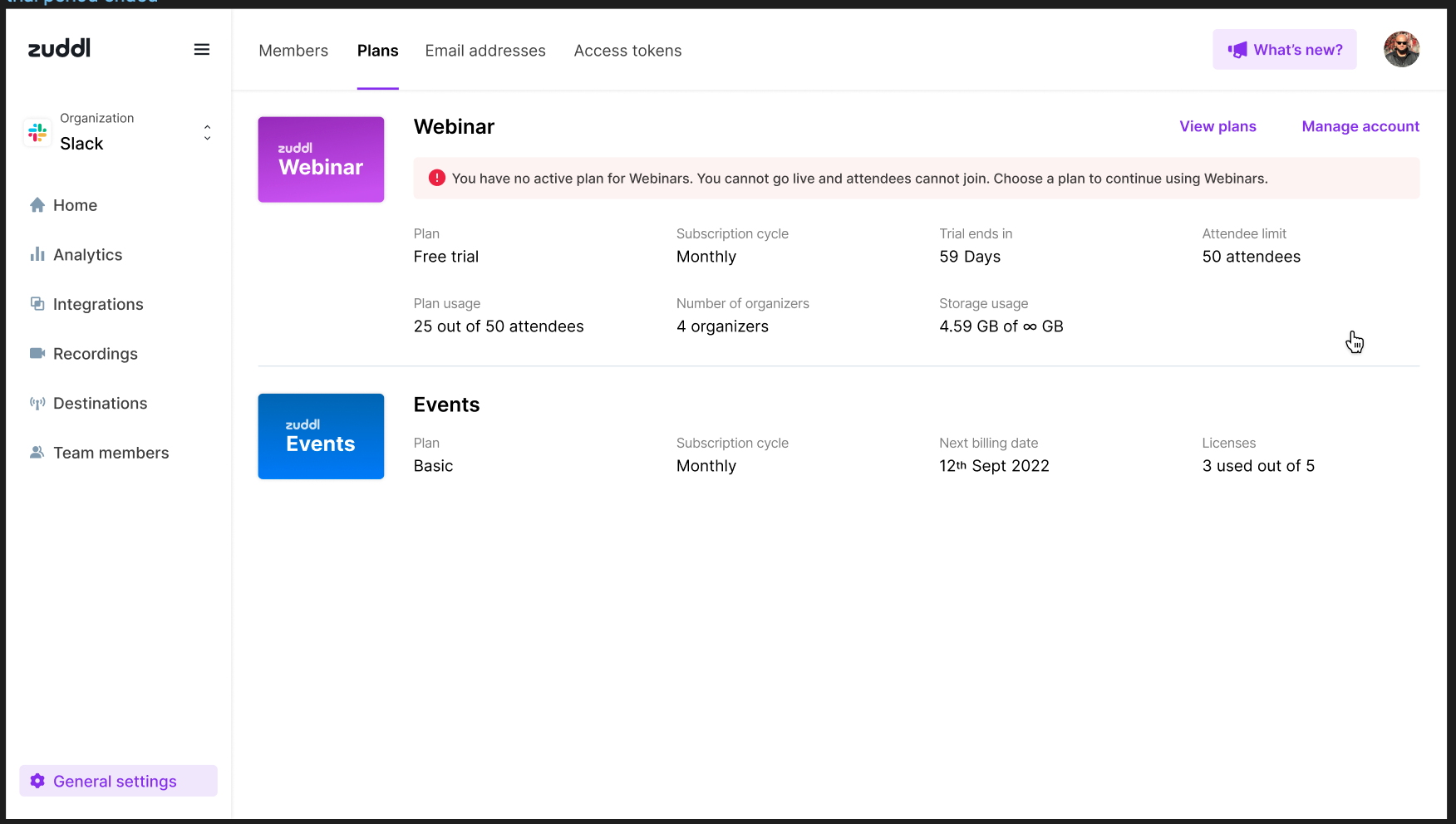Click the Manage account link
1456x824 pixels.
[x=1360, y=126]
